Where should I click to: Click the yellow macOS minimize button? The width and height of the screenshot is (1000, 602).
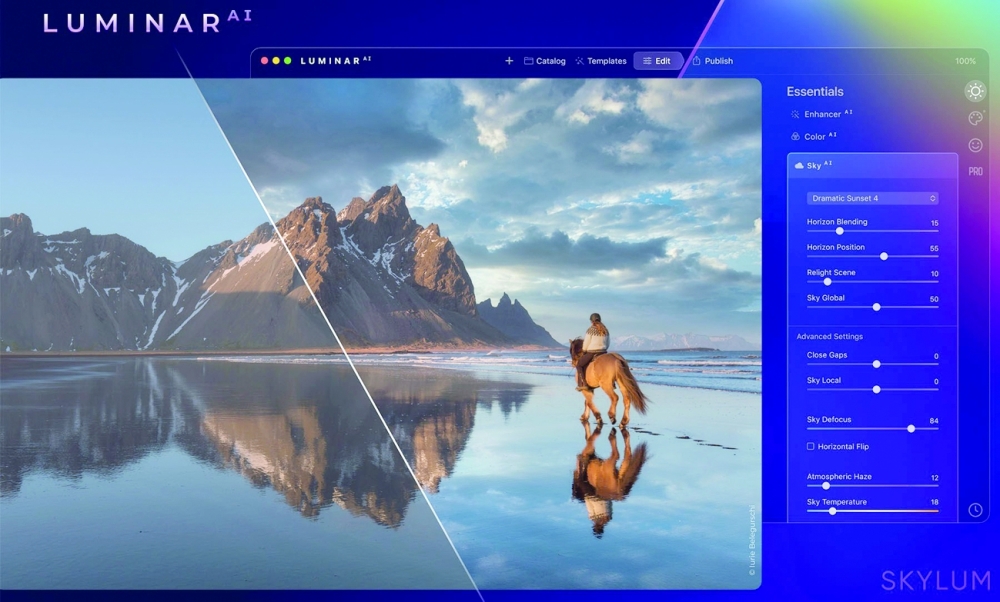click(x=276, y=61)
